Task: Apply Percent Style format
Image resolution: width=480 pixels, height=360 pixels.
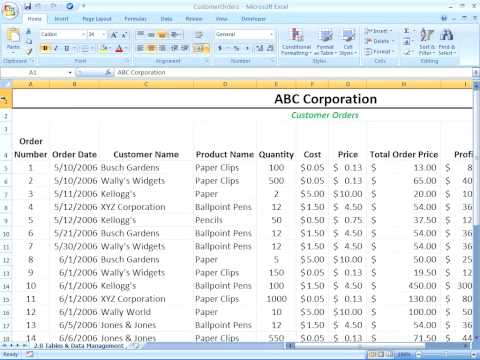Action: coord(237,48)
